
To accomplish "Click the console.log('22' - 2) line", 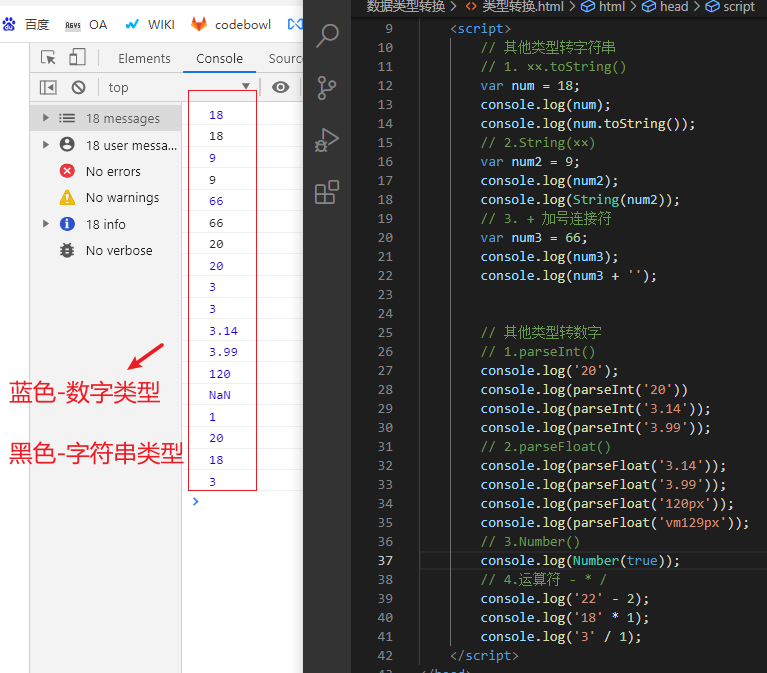I will (x=564, y=599).
